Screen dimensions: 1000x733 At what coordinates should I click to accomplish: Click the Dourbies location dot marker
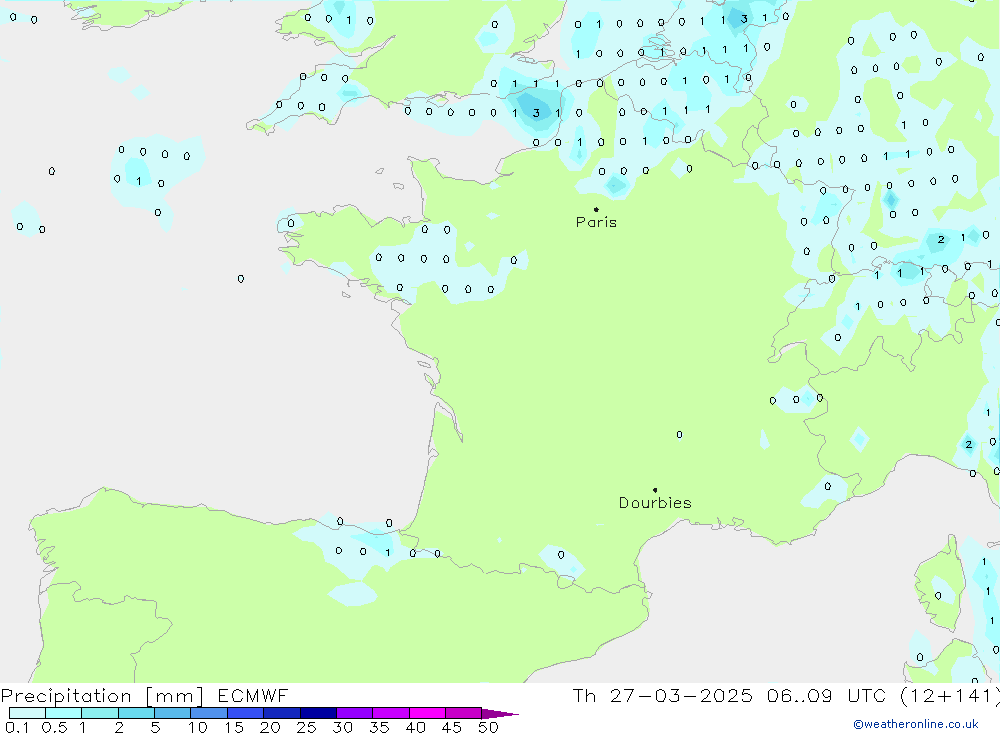click(655, 490)
